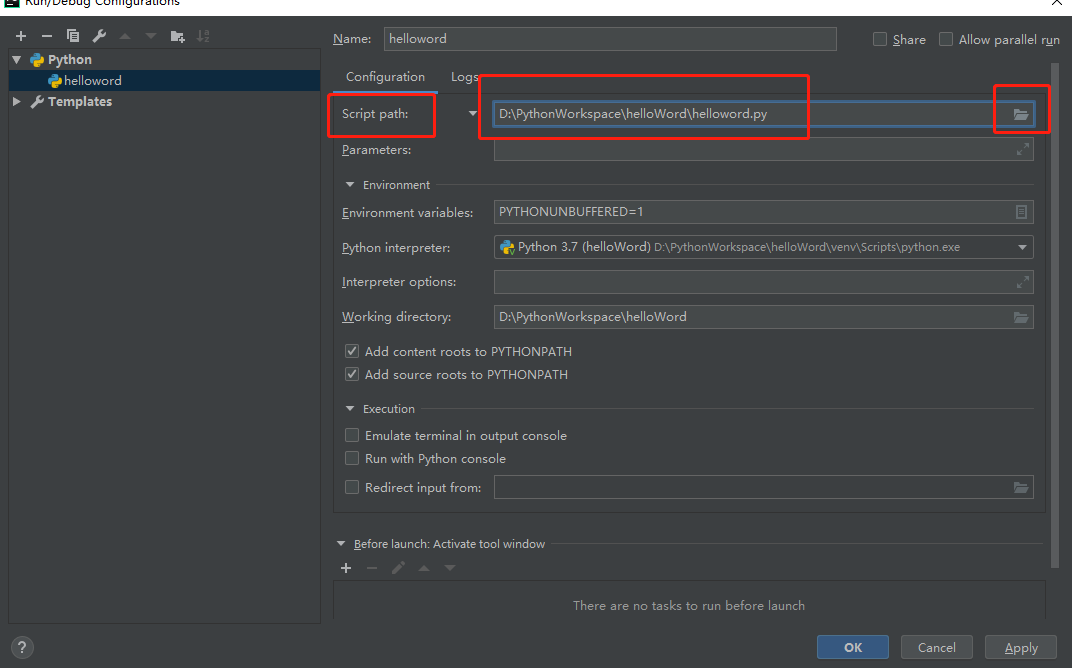Create a new configuration folder
This screenshot has height=668, width=1072.
(x=177, y=36)
